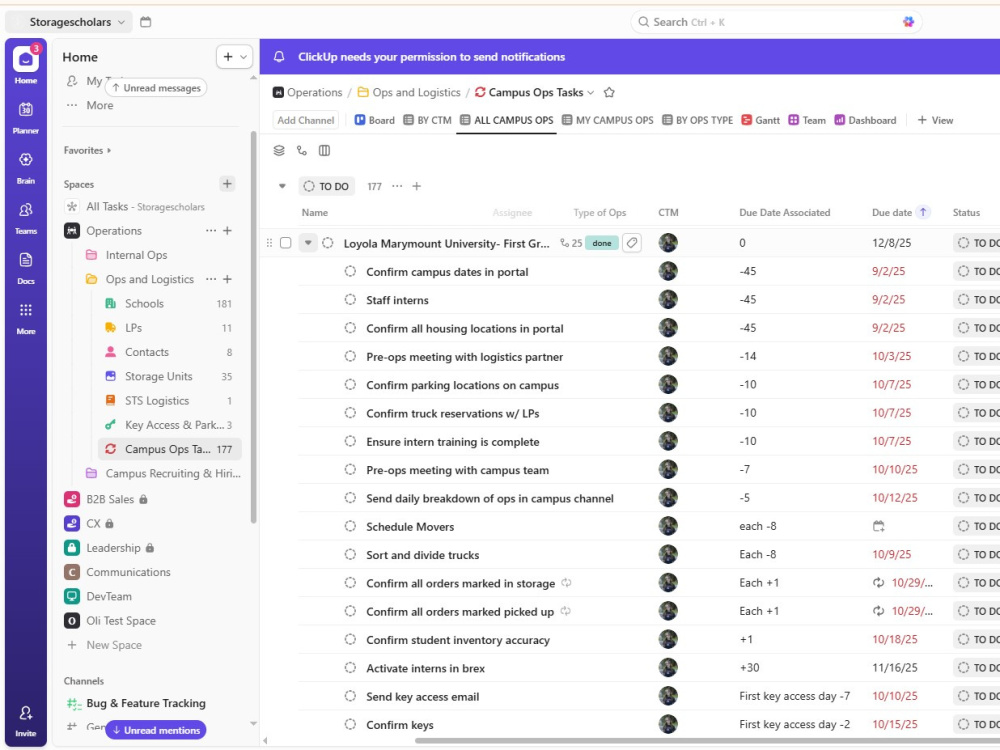Click the Unread mentions pill button
Image resolution: width=1000 pixels, height=750 pixels.
coord(156,730)
